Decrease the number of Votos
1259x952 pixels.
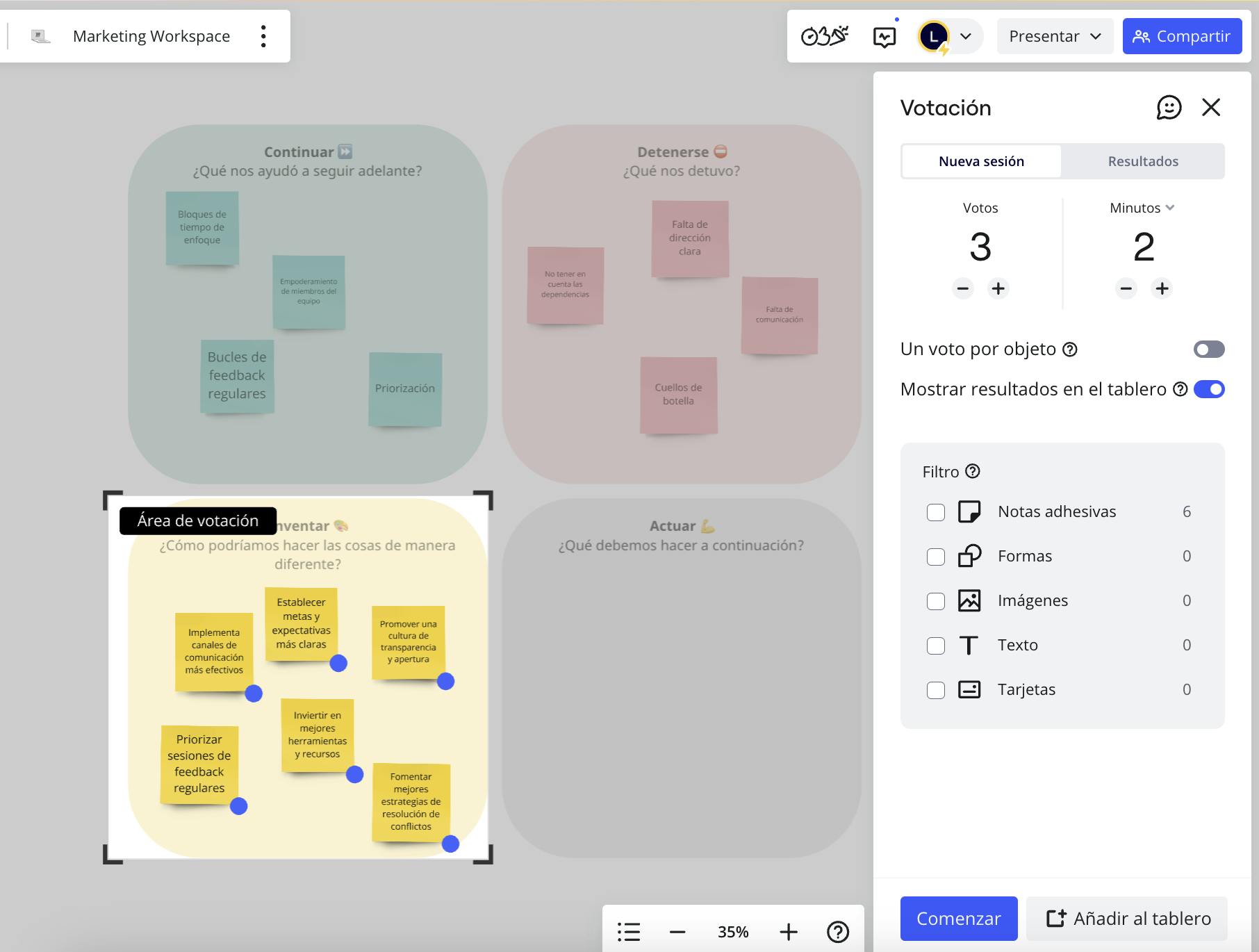(x=963, y=288)
